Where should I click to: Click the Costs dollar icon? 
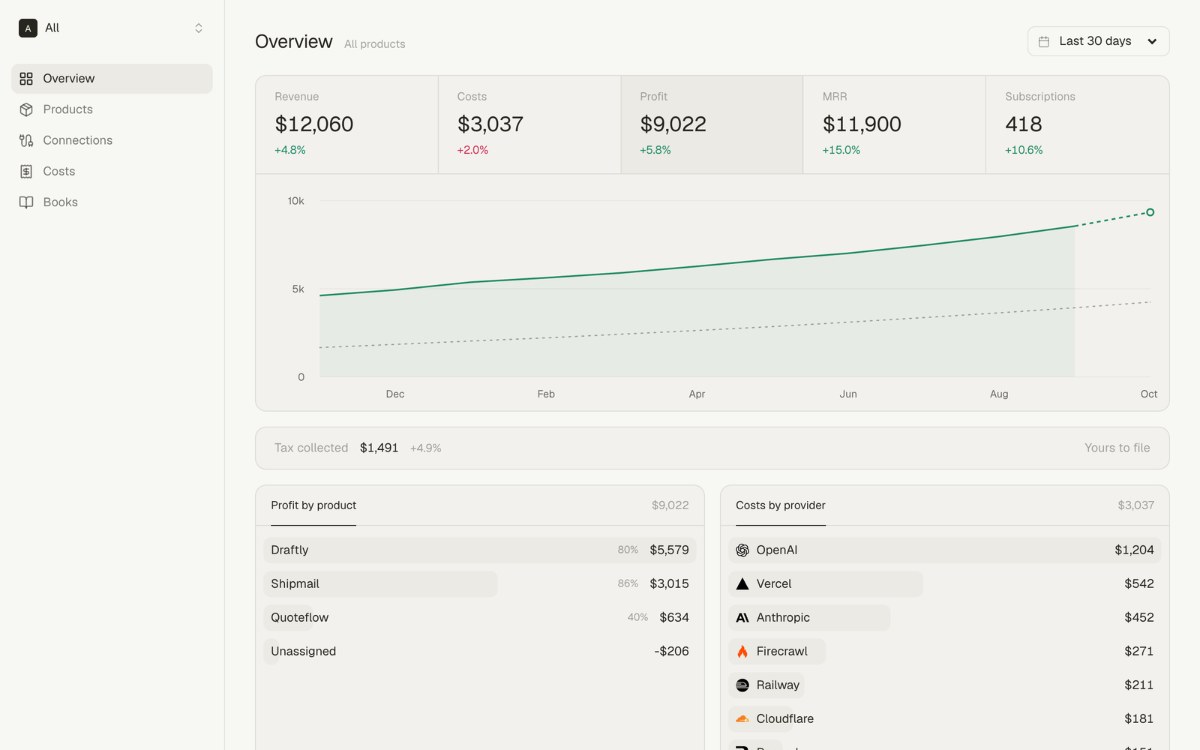click(26, 172)
